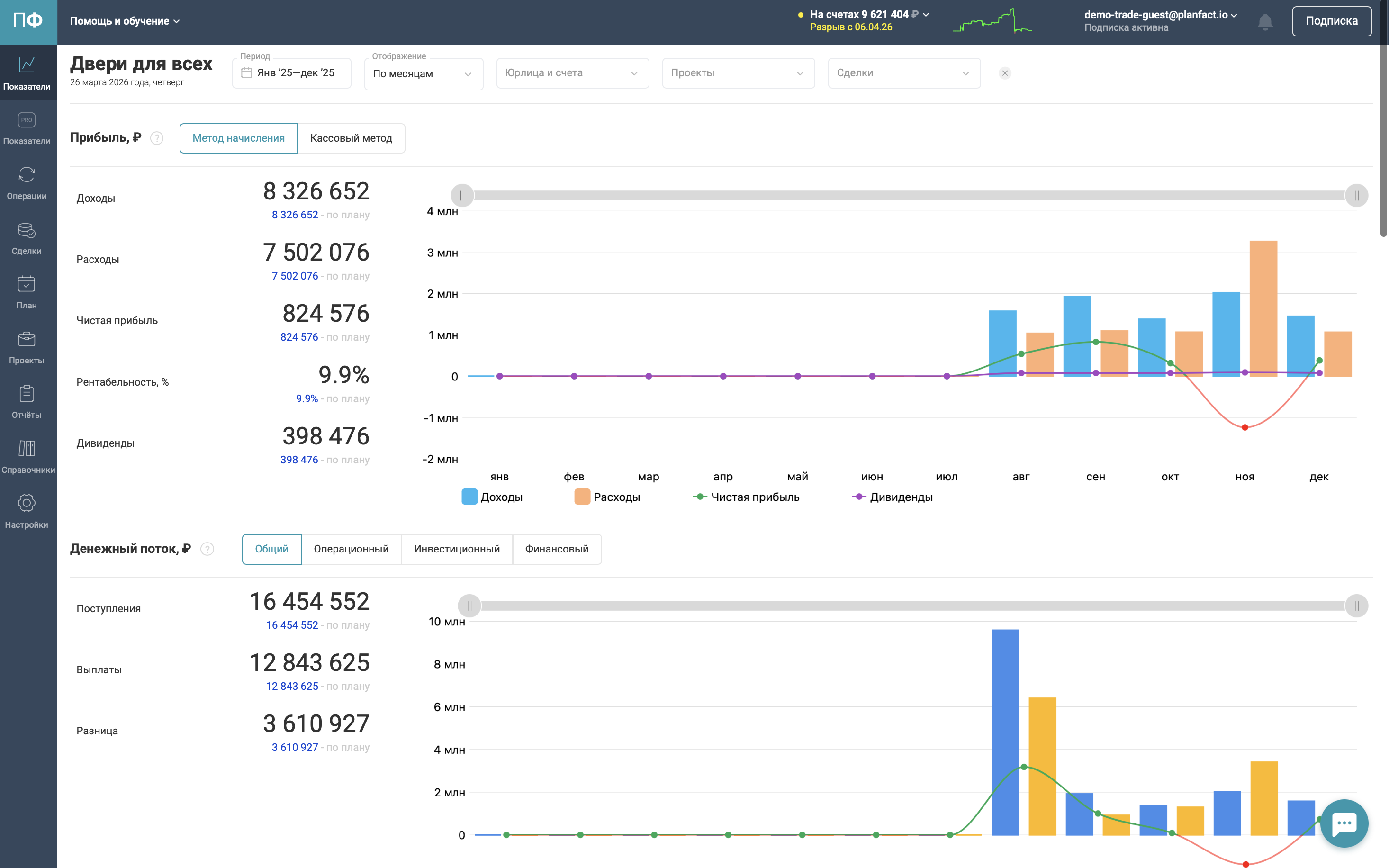Viewport: 1389px width, 868px height.
Task: Open Отчёты clipboard icon
Action: [27, 402]
